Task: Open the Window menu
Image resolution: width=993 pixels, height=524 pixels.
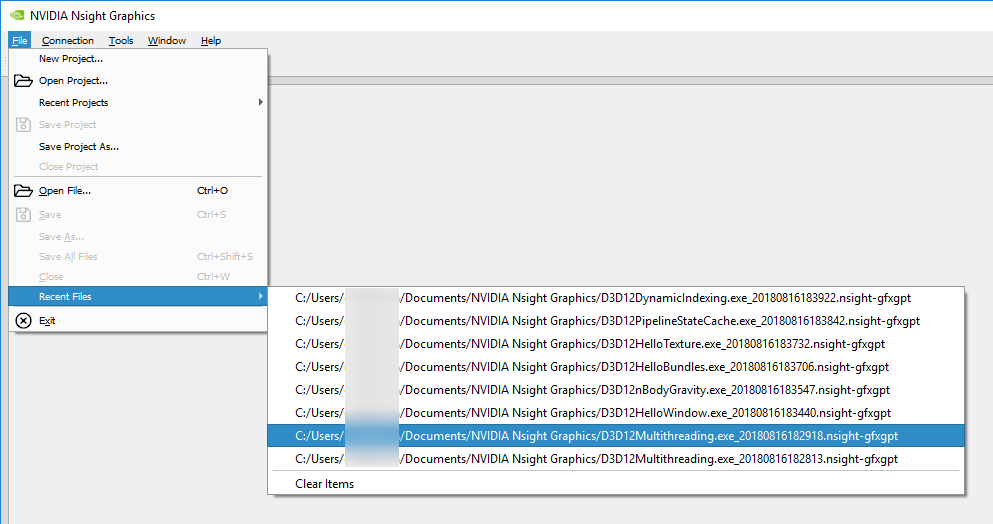Action: 167,41
